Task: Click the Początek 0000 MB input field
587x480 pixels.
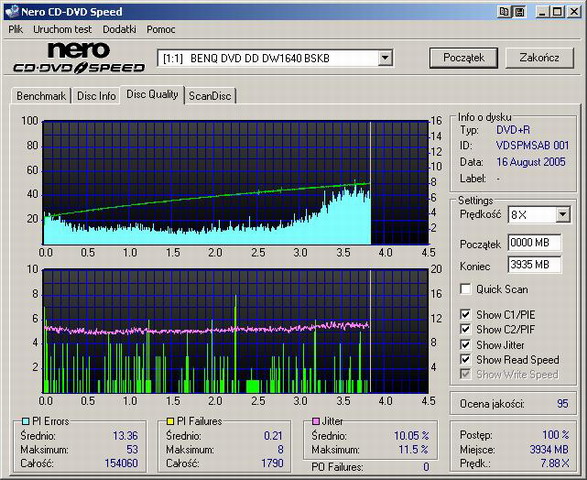Action: click(534, 243)
